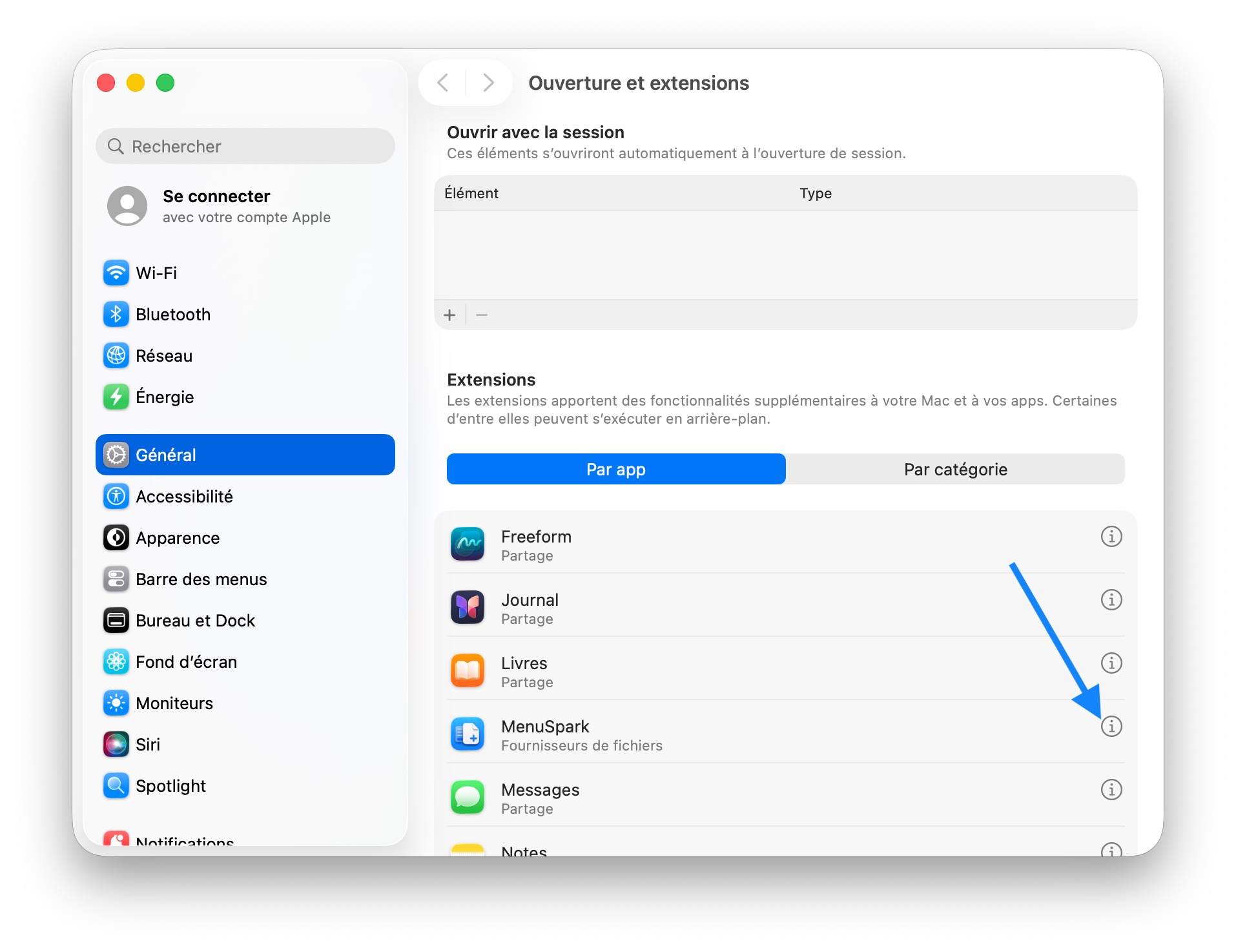This screenshot has height=952, width=1236.
Task: Click the Journal app icon
Action: point(468,608)
